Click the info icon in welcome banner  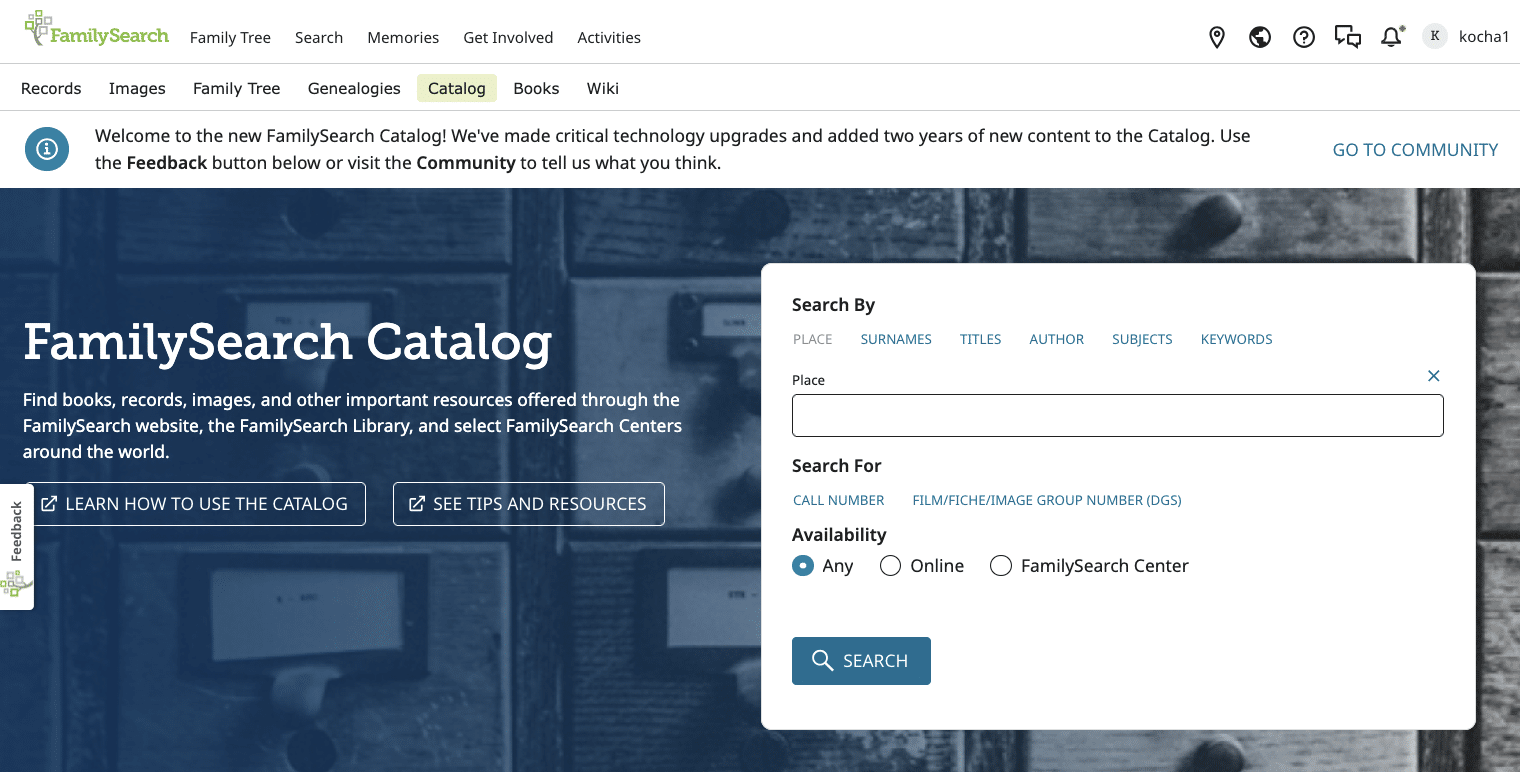point(47,149)
